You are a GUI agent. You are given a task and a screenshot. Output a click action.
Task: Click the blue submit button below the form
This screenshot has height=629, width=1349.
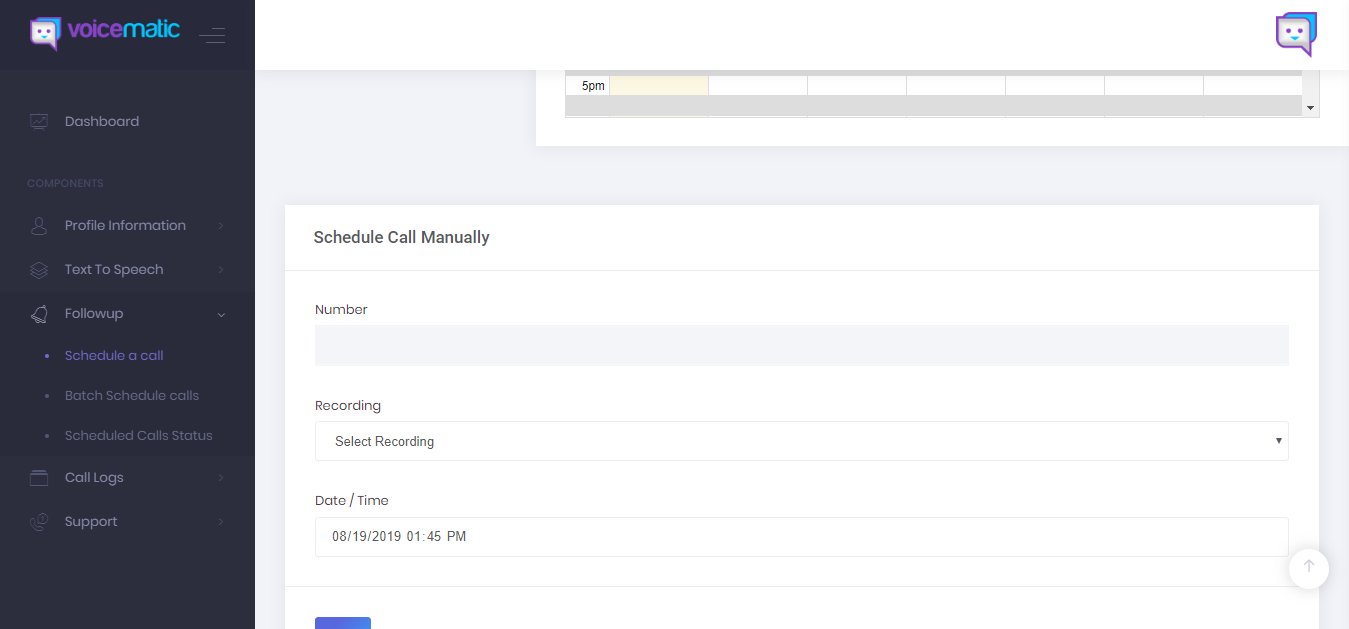point(343,623)
